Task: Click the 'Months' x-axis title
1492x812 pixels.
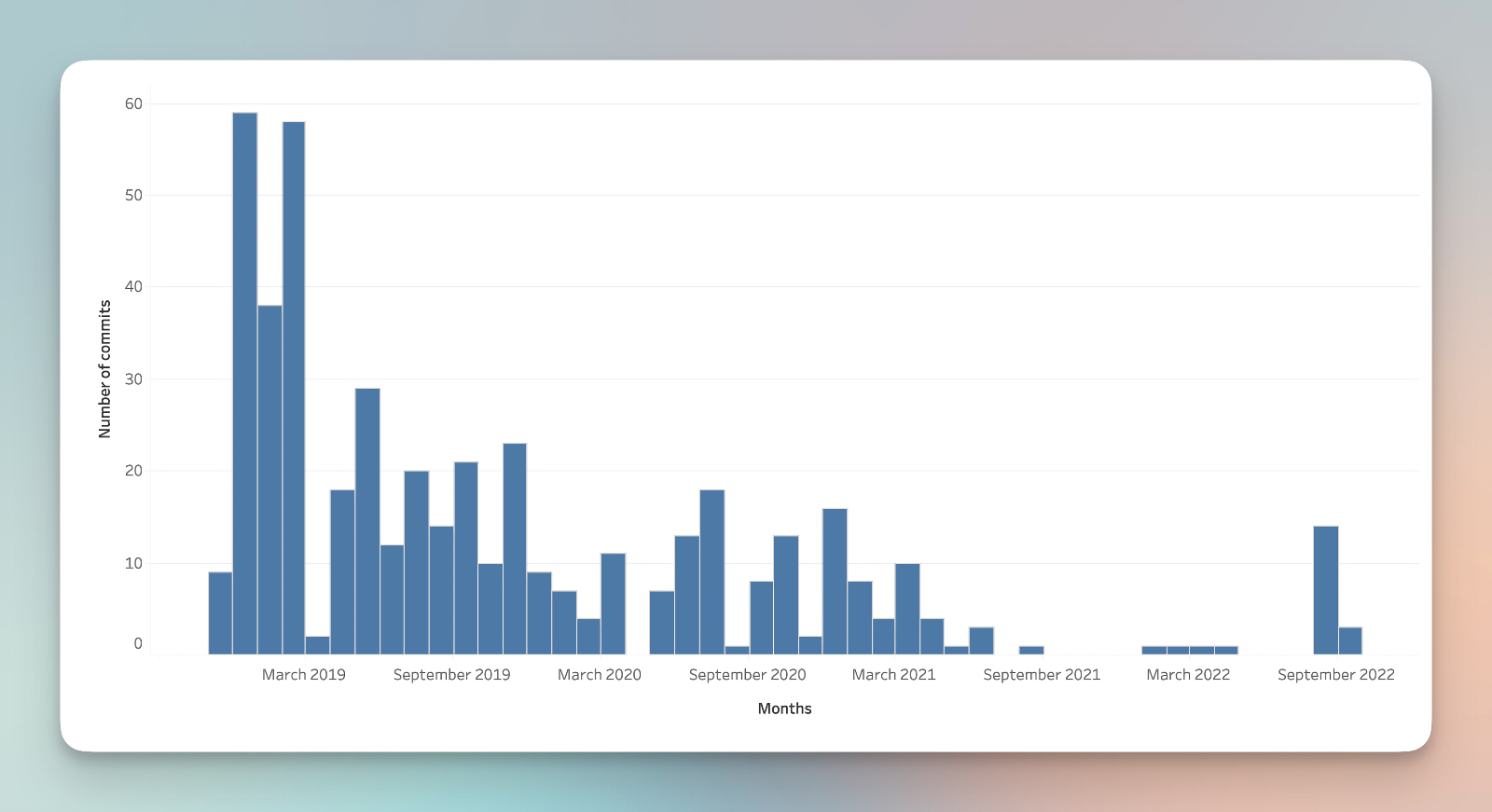Action: (x=784, y=709)
